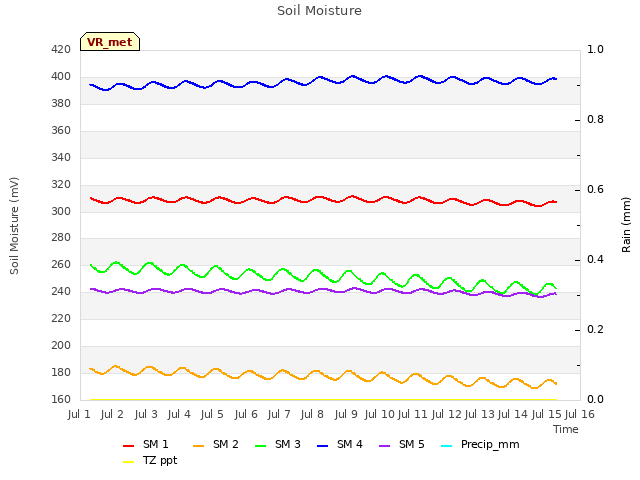Click the 0.6 rain axis value
640x480 pixels.
[595, 189]
